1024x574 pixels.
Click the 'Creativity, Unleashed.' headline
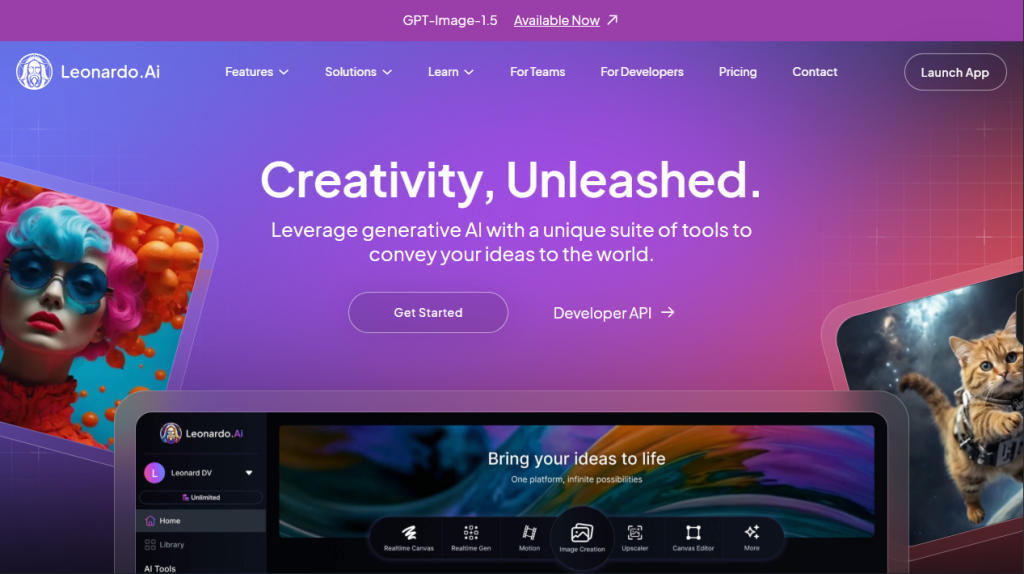511,180
